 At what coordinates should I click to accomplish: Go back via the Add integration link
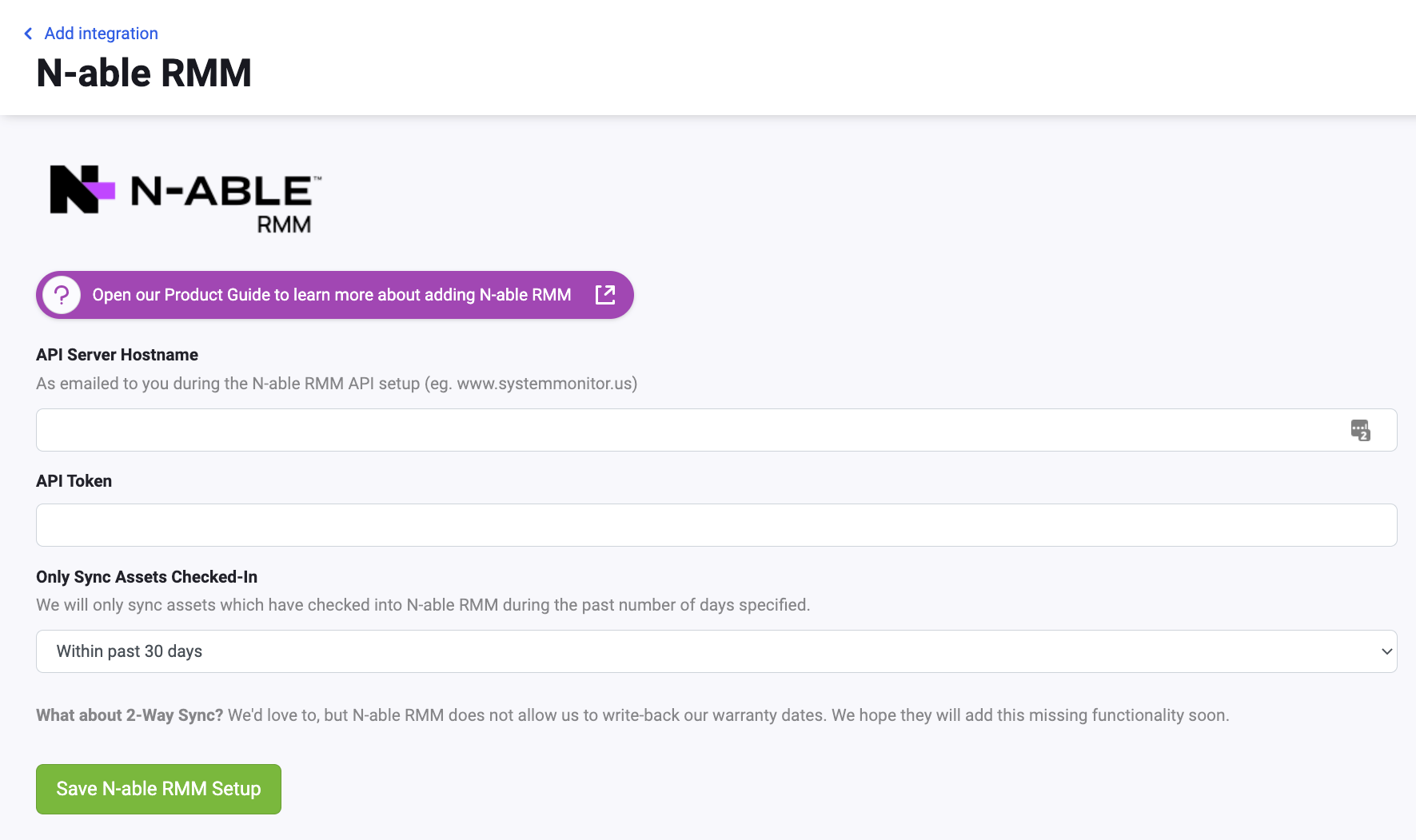point(101,34)
